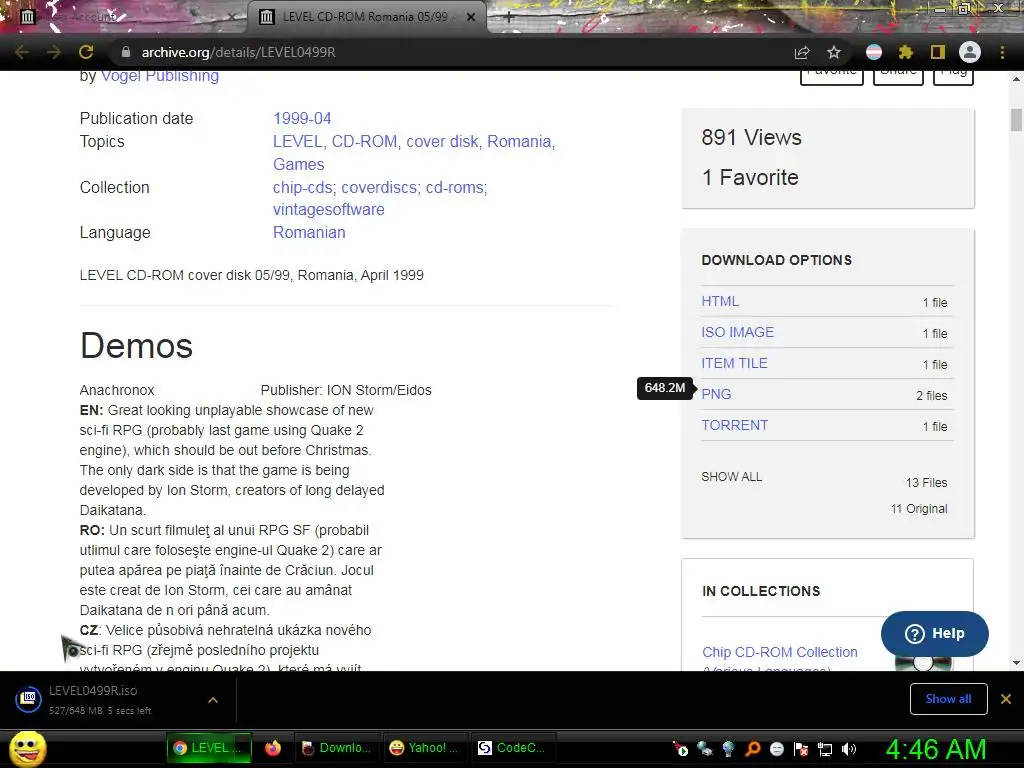This screenshot has height=768, width=1024.
Task: Click the globe tray icon
Action: [729, 748]
